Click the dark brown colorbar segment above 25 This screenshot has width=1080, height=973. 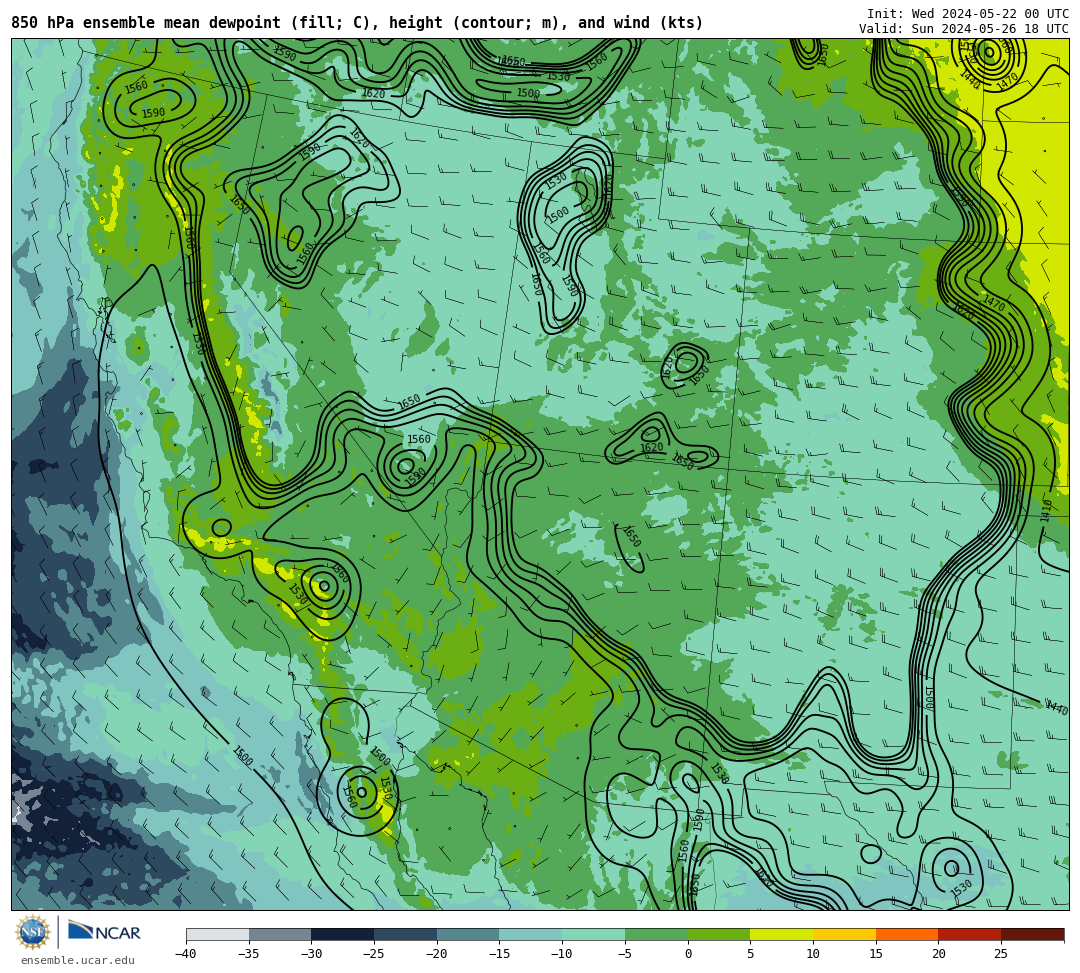coord(1032,934)
